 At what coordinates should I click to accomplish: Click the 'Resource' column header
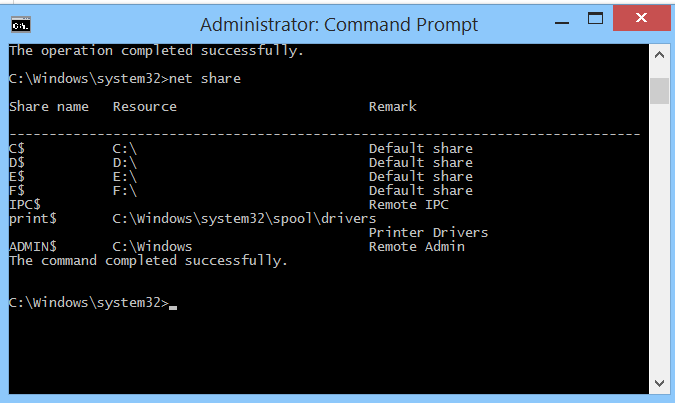tap(145, 106)
